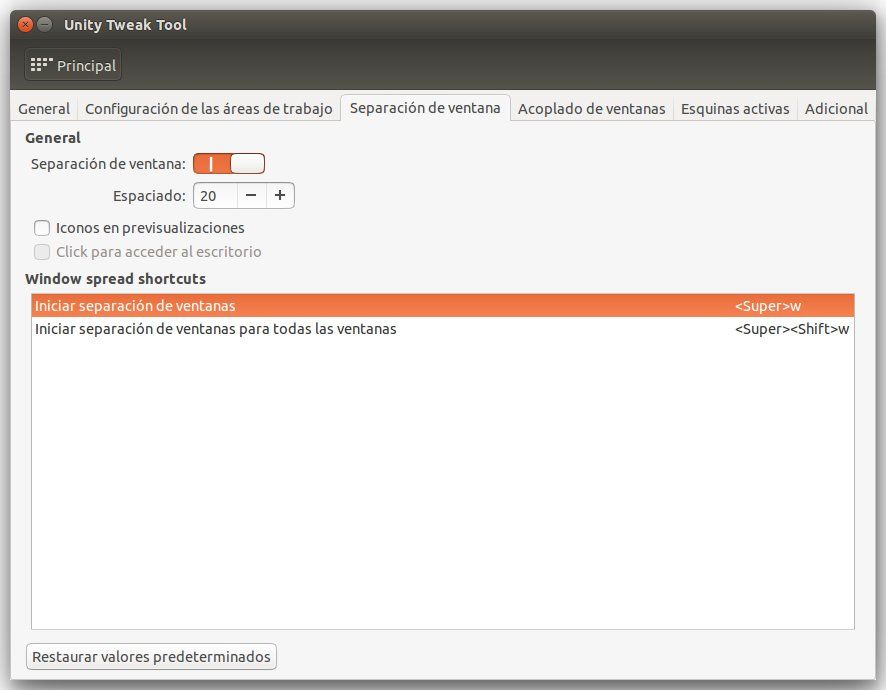This screenshot has width=886, height=690.
Task: Switch to the Adicional tab
Action: [836, 109]
